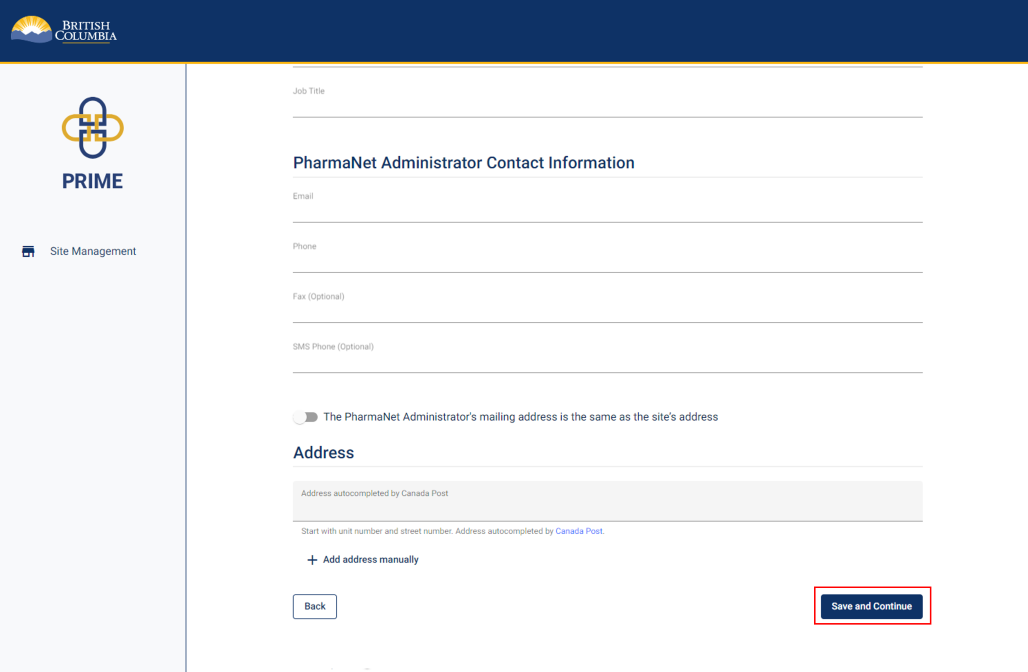Click Save and Continue
The height and width of the screenshot is (672, 1028).
click(871, 606)
